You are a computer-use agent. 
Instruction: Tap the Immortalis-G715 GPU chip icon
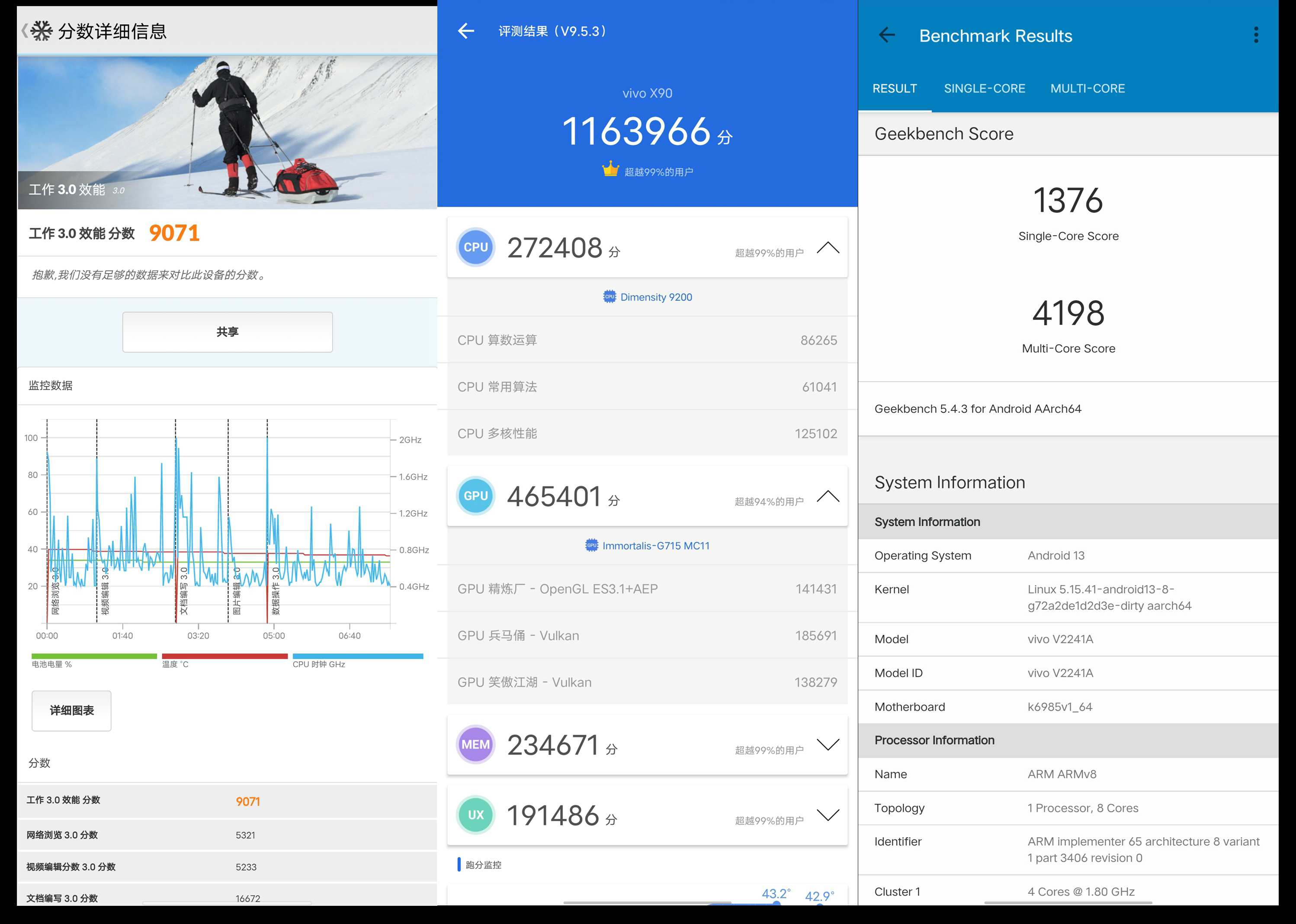coord(592,545)
